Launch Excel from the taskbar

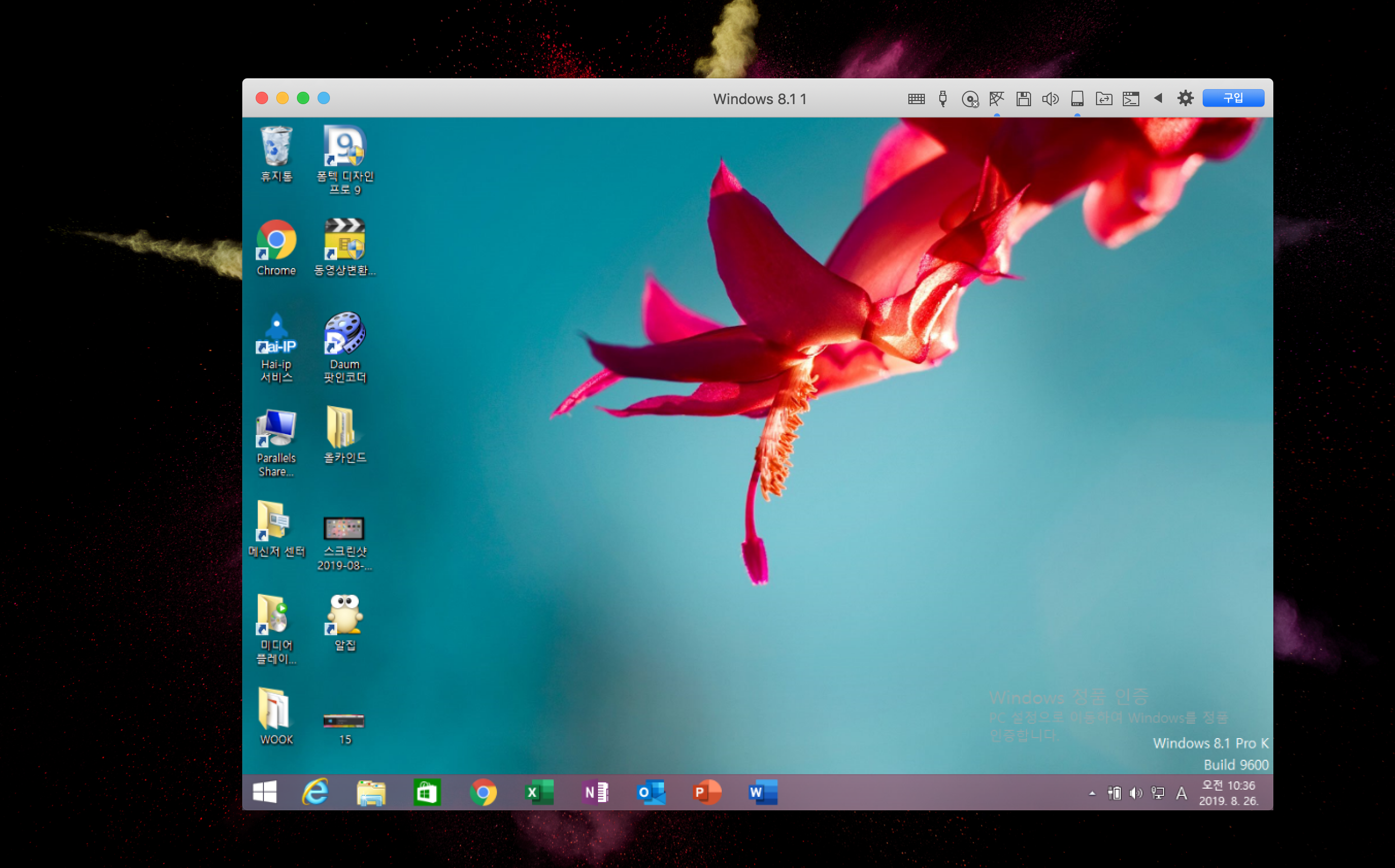coord(539,792)
